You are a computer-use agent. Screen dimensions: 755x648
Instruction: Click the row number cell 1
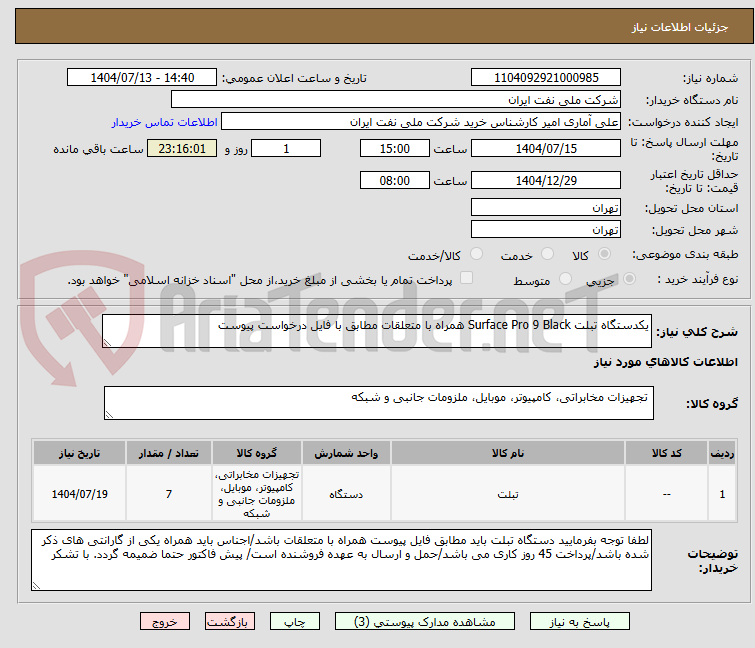(722, 493)
